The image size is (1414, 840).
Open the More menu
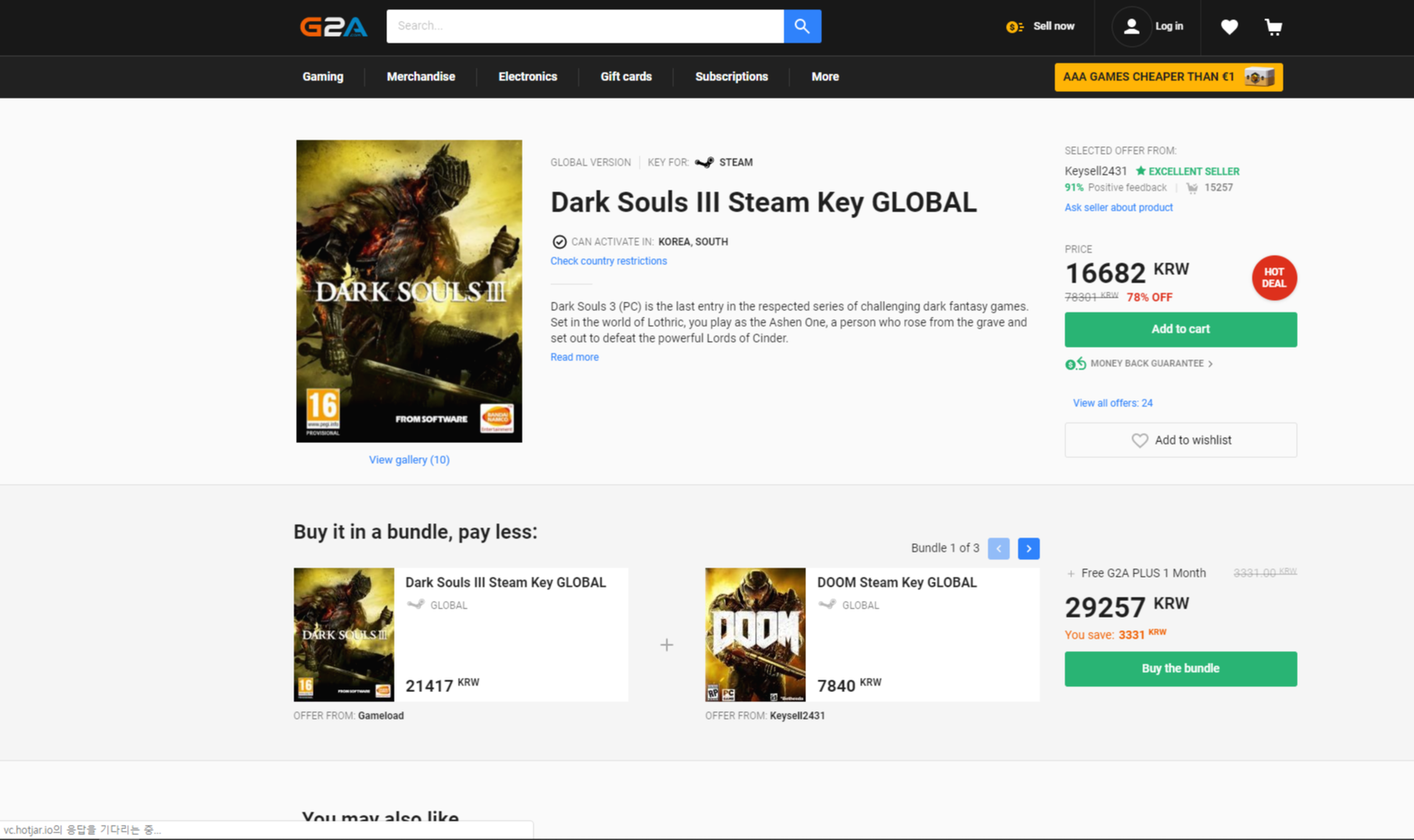pyautogui.click(x=825, y=77)
